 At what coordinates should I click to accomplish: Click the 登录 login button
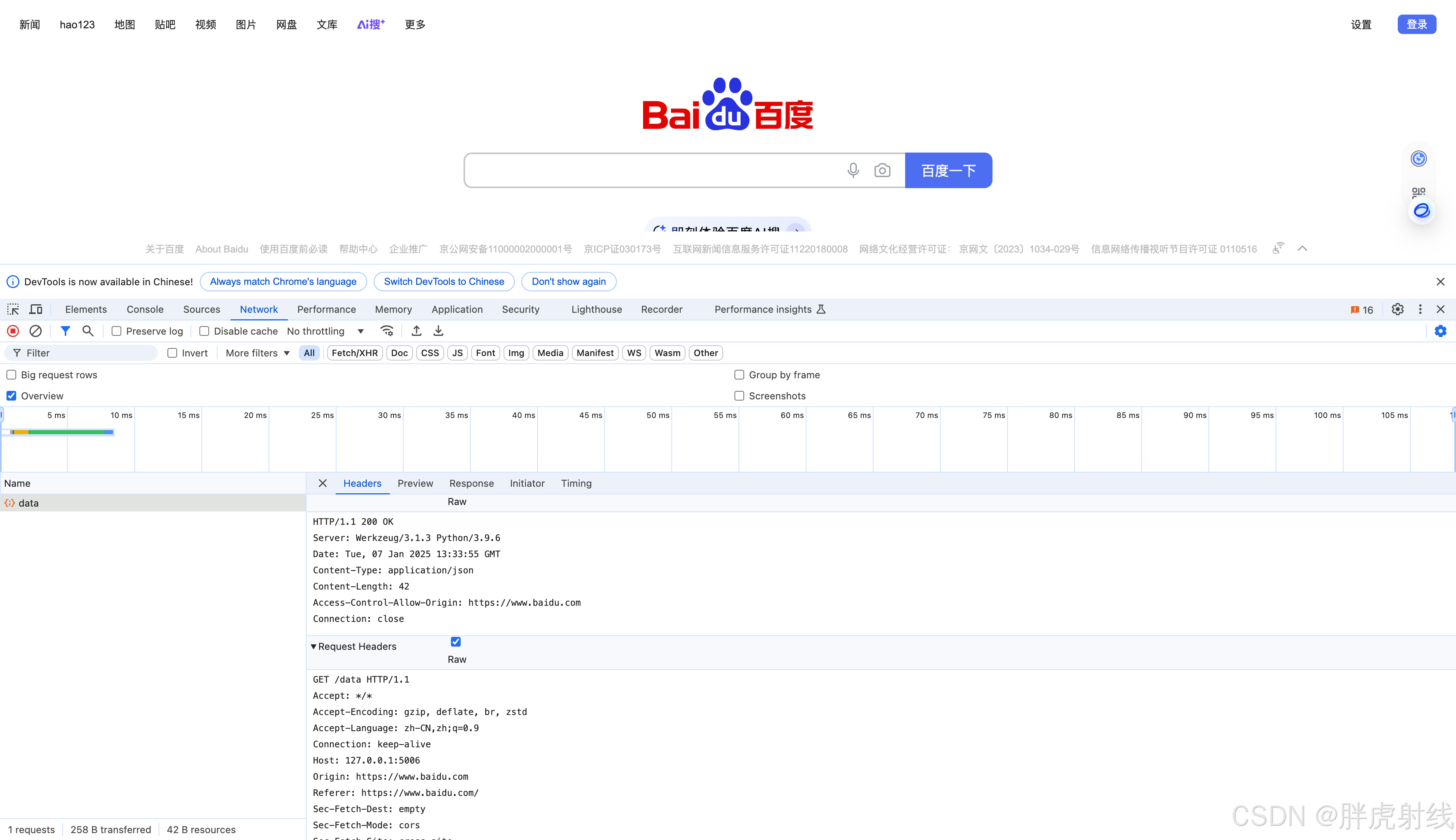pos(1416,24)
